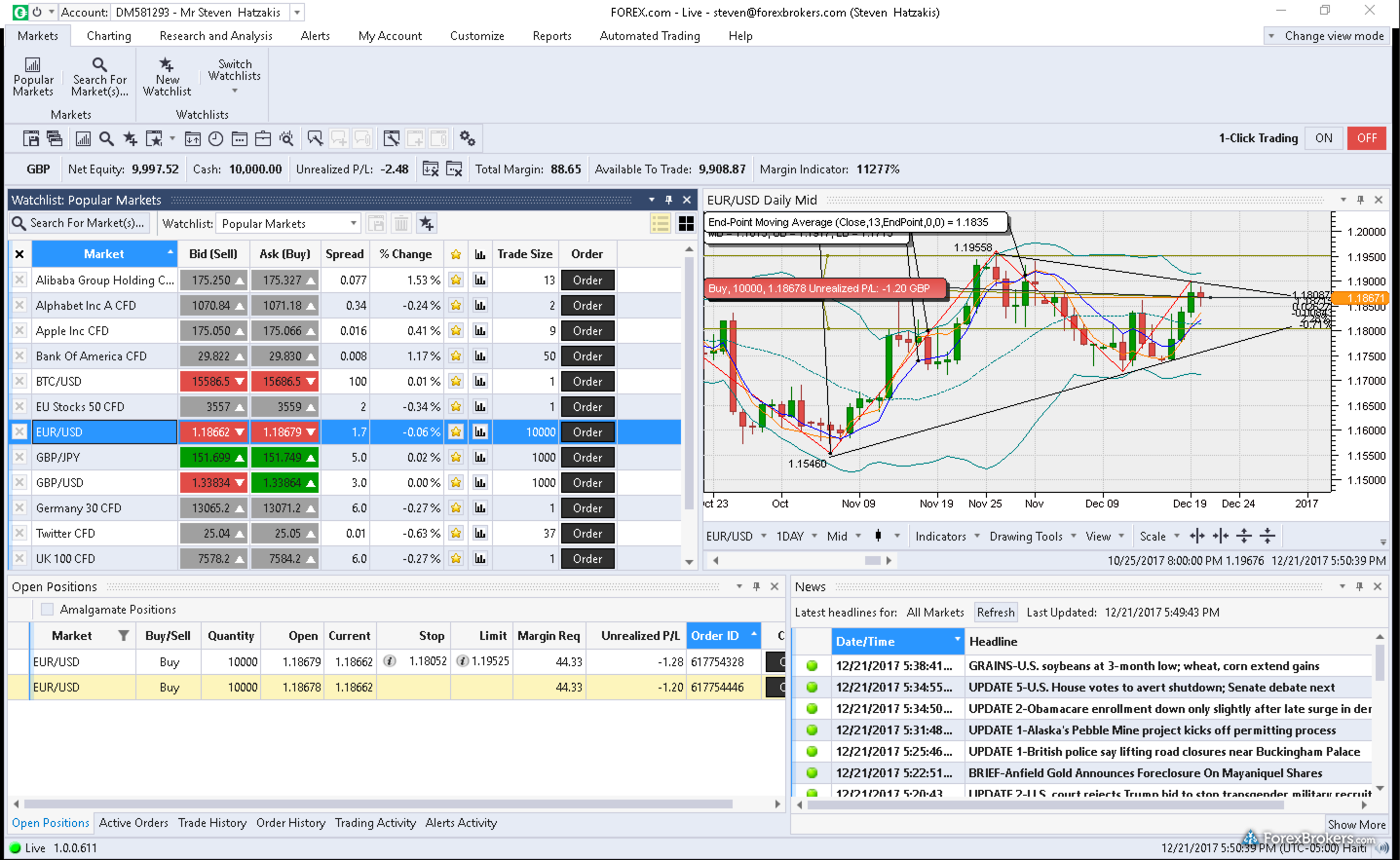Click EUR/USD Bid sell price 1.18662
Screen dimensions: 1400x860
click(x=213, y=432)
